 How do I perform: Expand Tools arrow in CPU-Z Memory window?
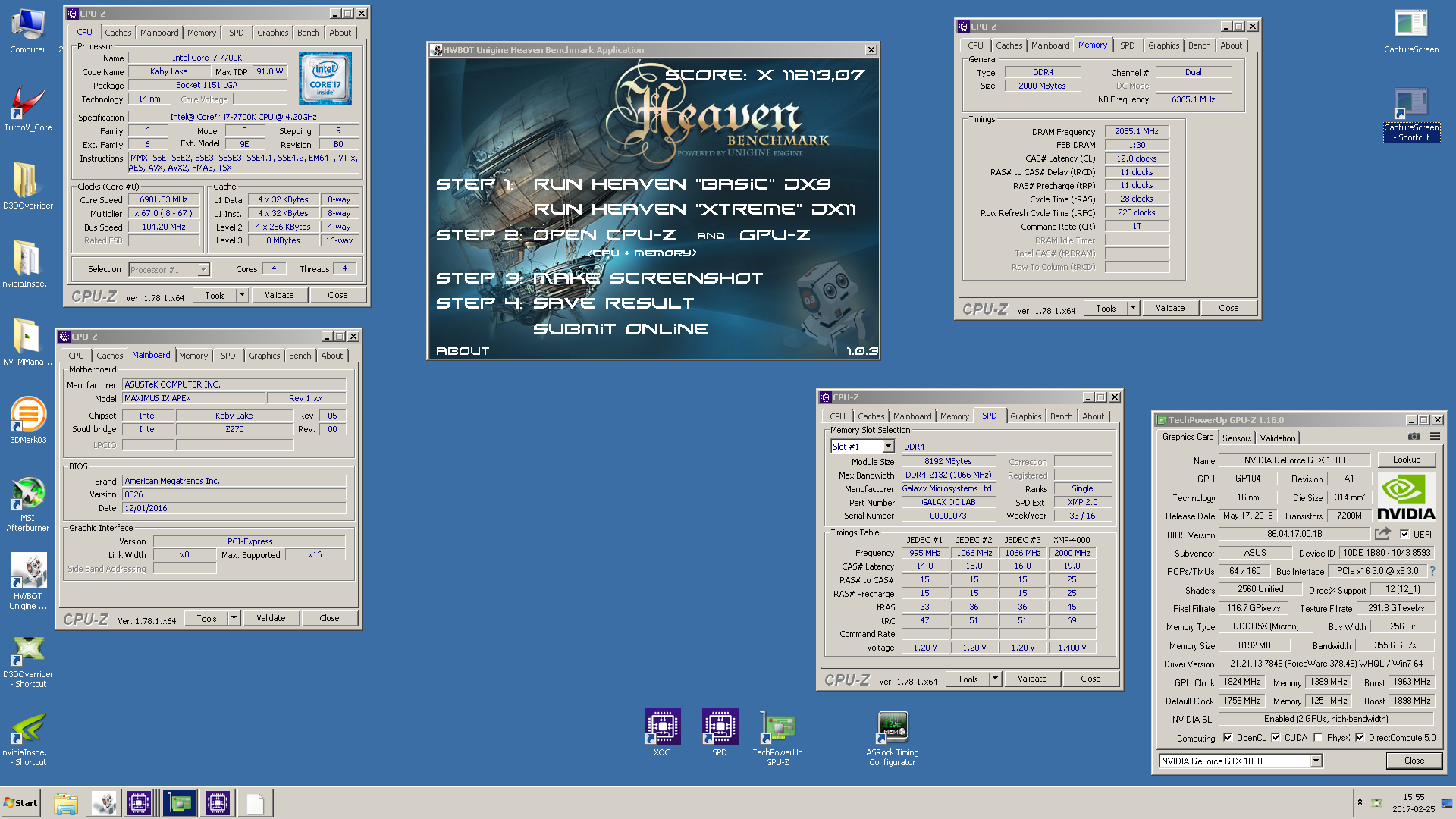(x=1133, y=308)
